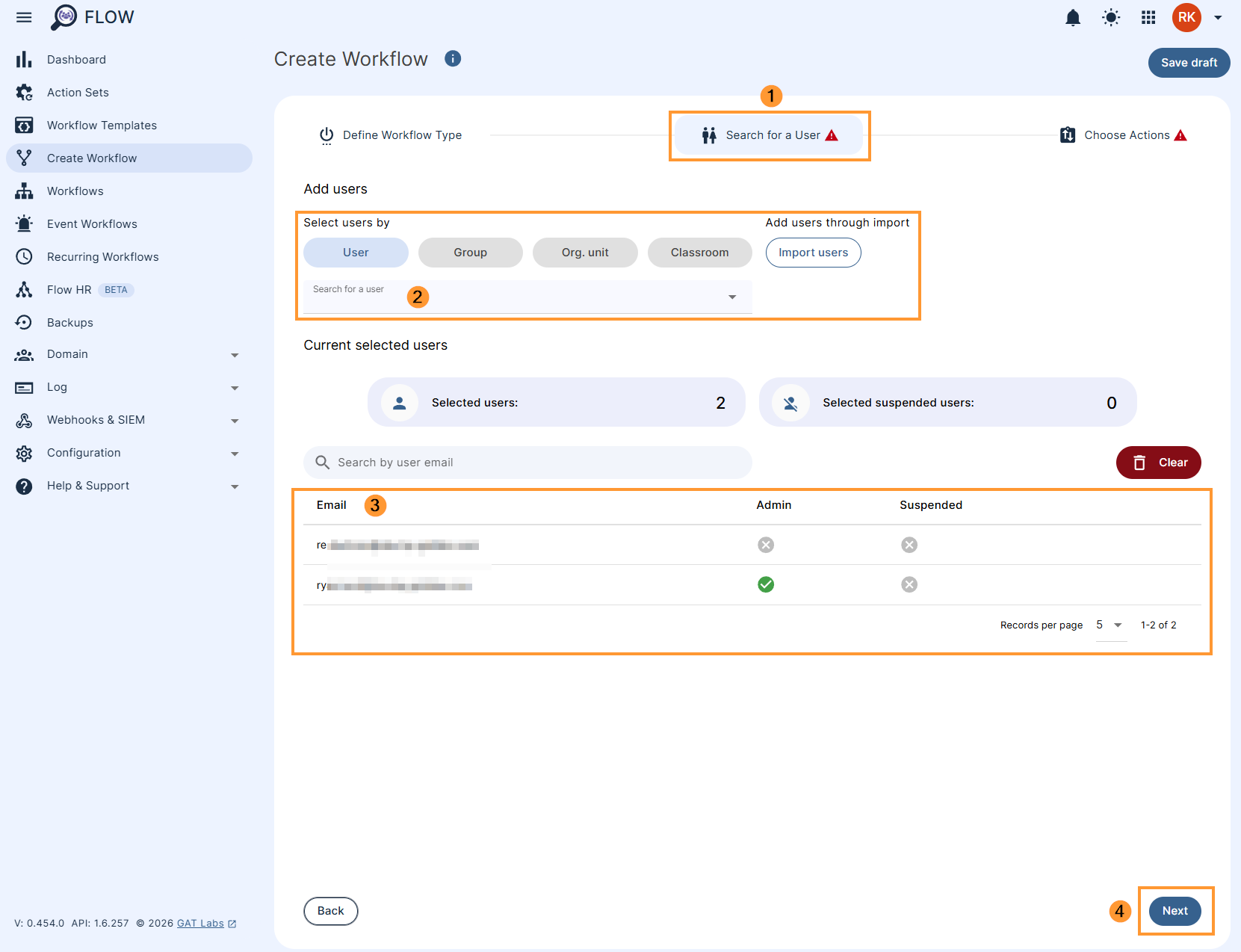
Task: Toggle the light/dark theme sun icon
Action: click(x=1111, y=17)
